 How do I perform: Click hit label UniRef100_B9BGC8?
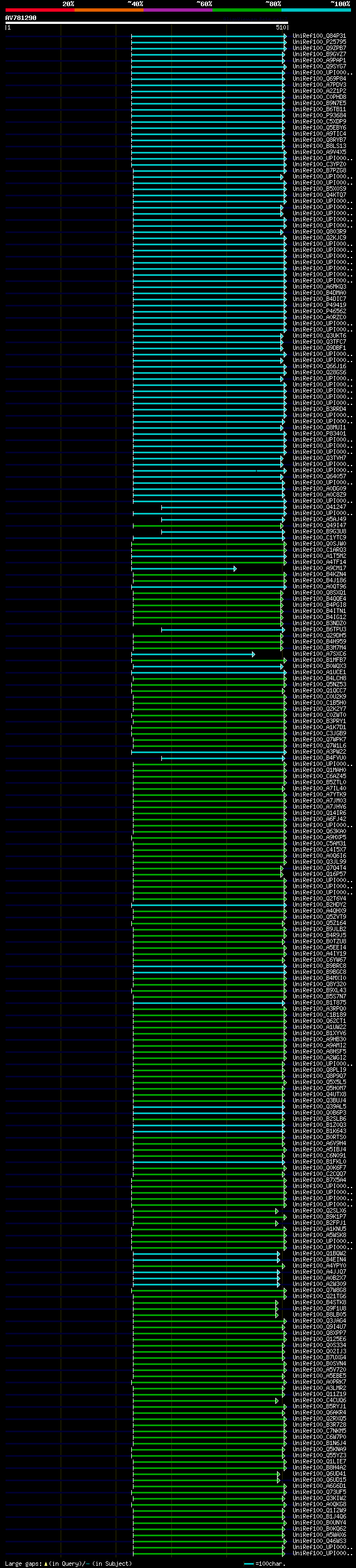[x=319, y=973]
